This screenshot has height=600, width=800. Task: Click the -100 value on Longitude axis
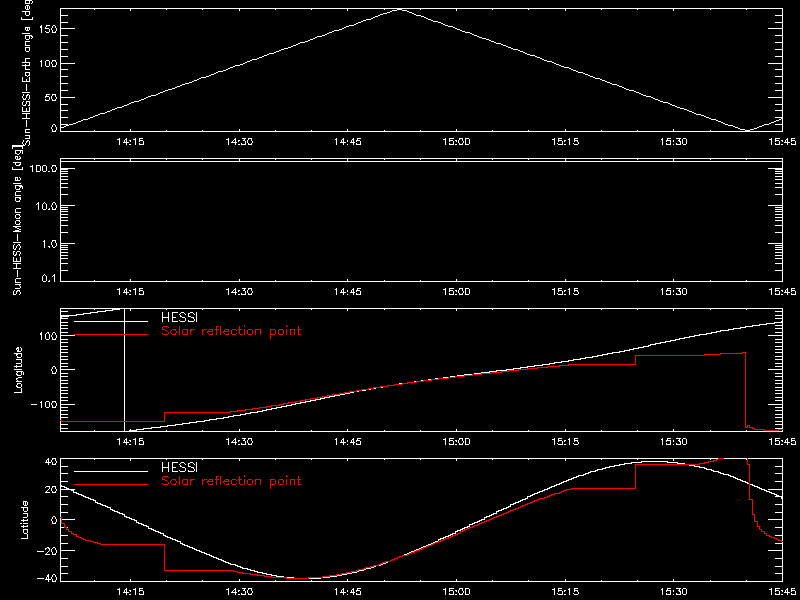[44, 404]
